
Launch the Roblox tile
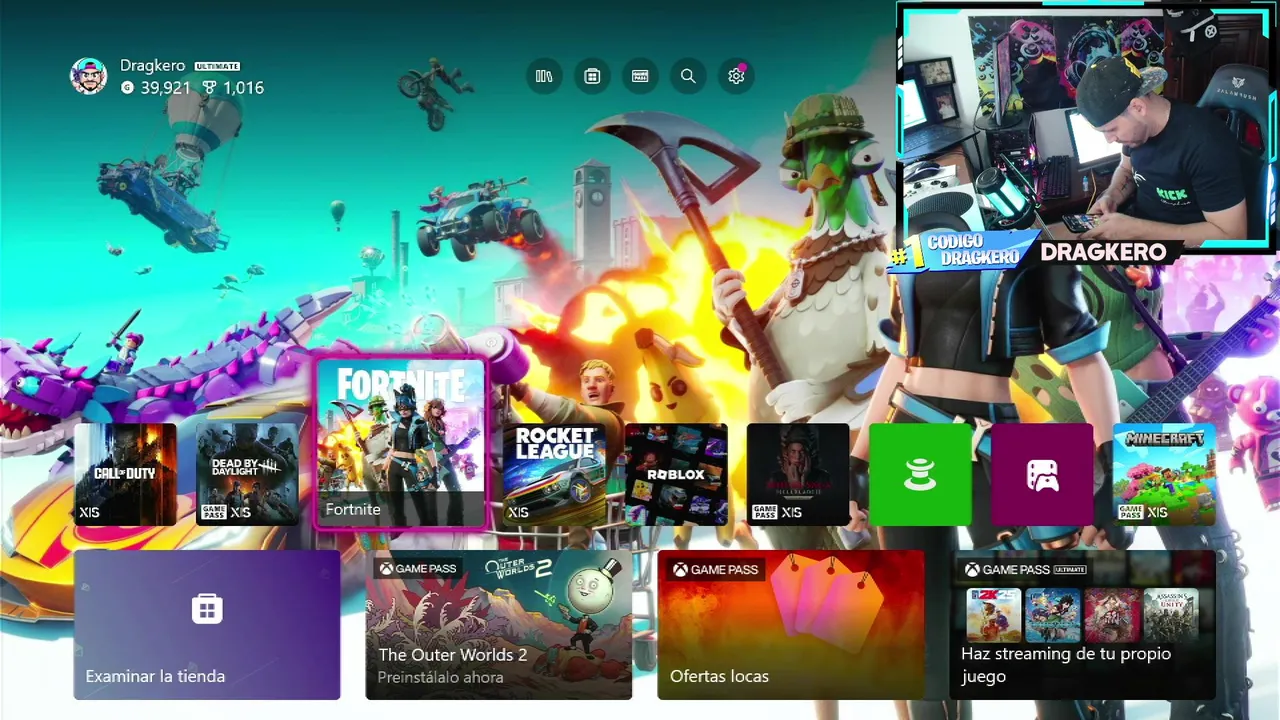676,474
